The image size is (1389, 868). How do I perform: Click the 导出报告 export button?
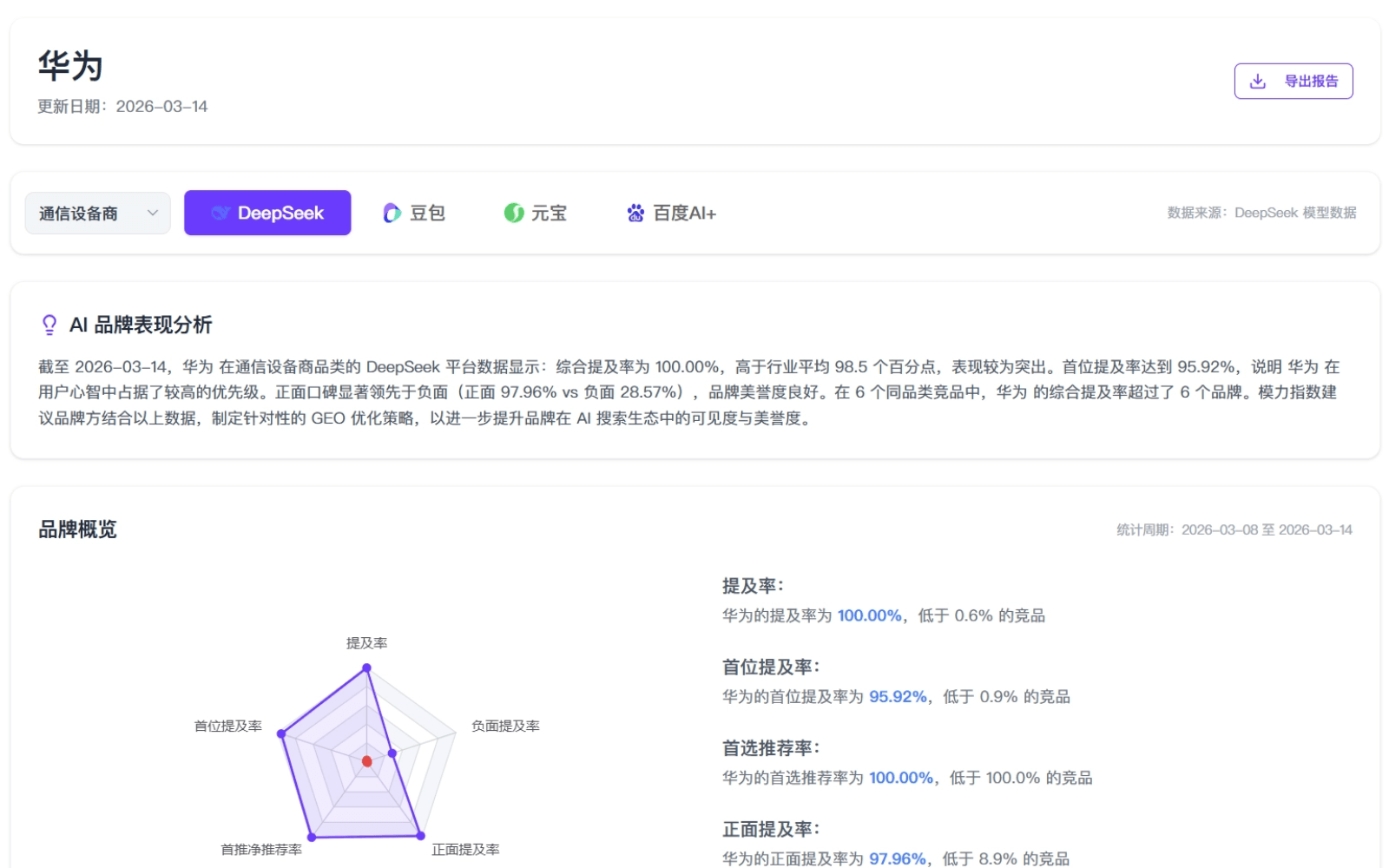(x=1293, y=80)
